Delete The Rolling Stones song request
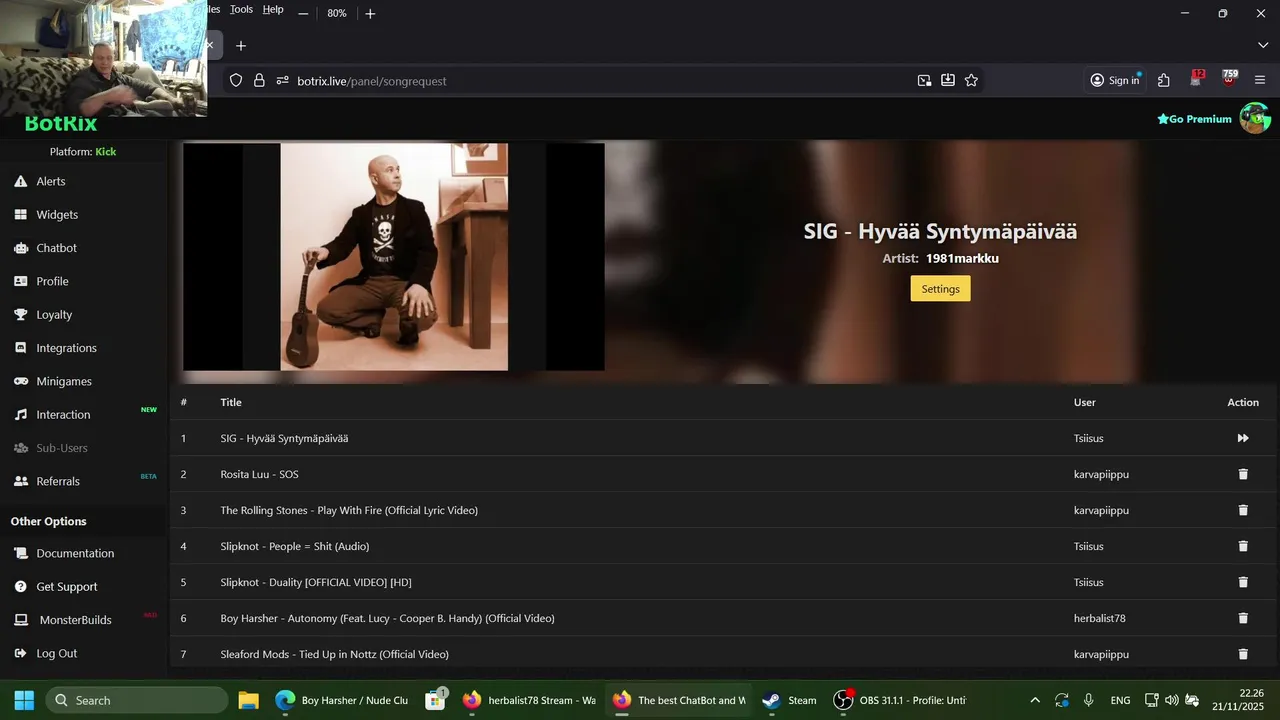 (x=1243, y=510)
